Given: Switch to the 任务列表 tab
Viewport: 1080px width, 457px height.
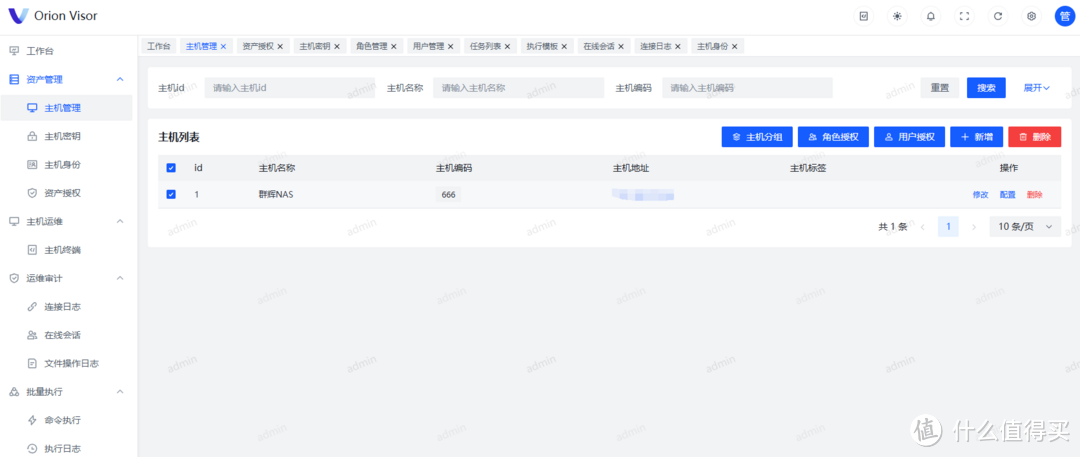Looking at the screenshot, I should point(485,46).
